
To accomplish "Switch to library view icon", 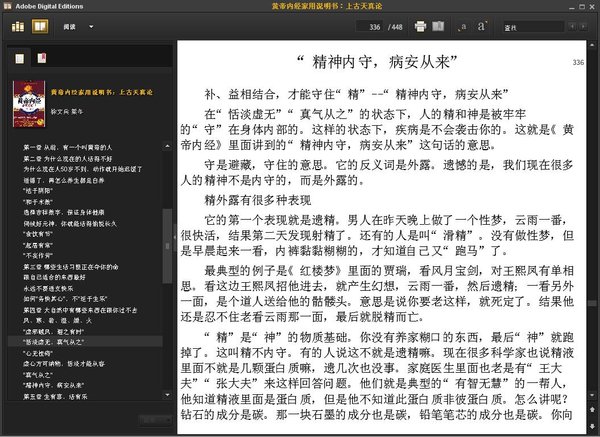I will 19,25.
